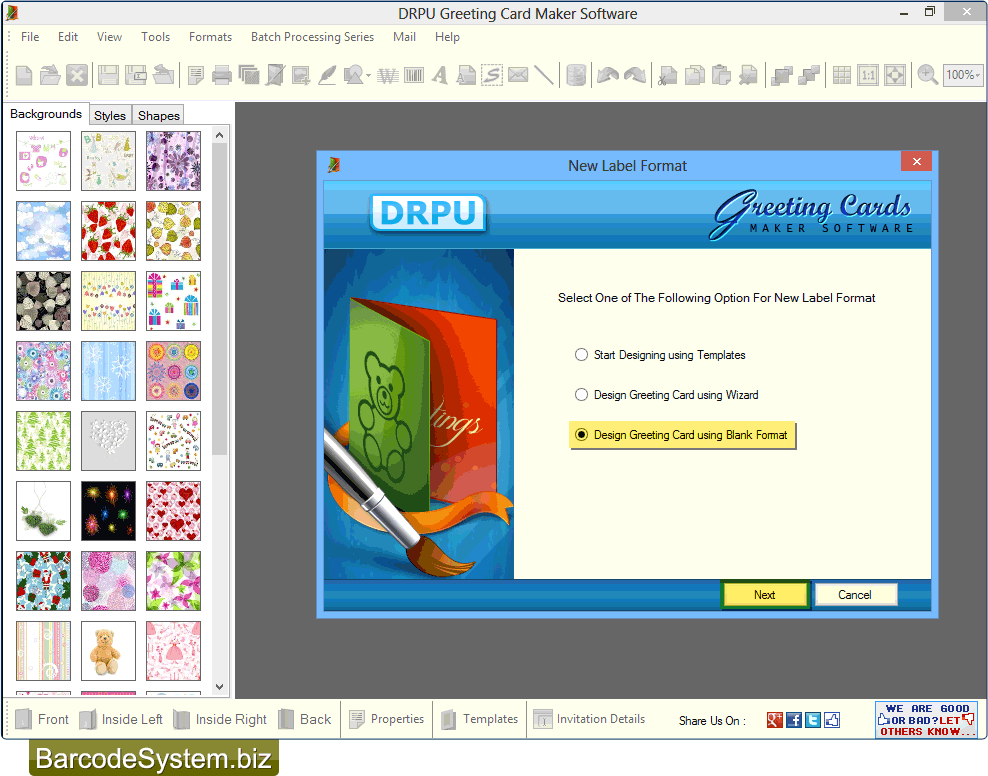Click the Save As toolbar icon
The width and height of the screenshot is (988, 776).
point(135,76)
